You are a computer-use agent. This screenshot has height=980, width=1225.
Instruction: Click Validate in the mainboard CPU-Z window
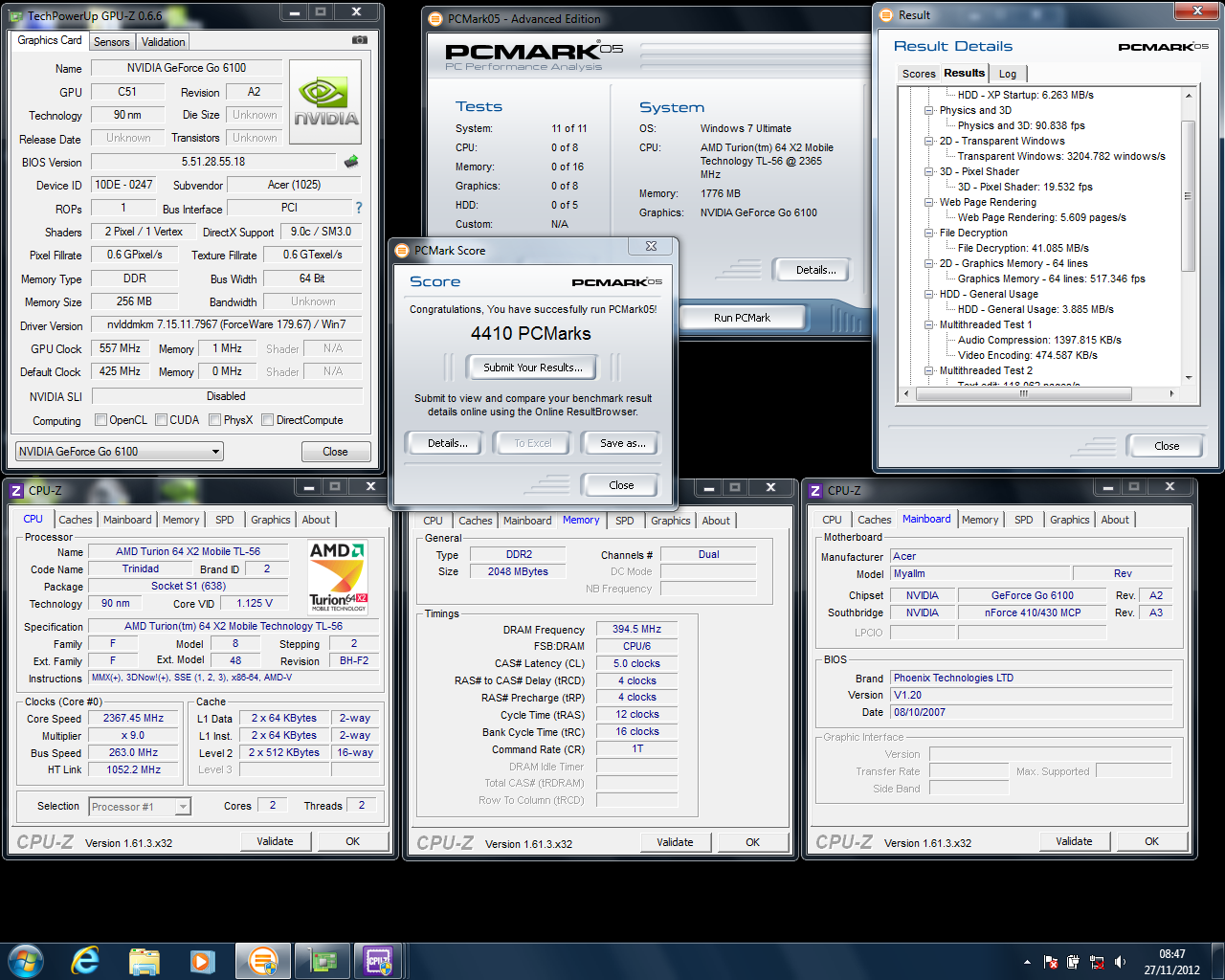(1074, 841)
